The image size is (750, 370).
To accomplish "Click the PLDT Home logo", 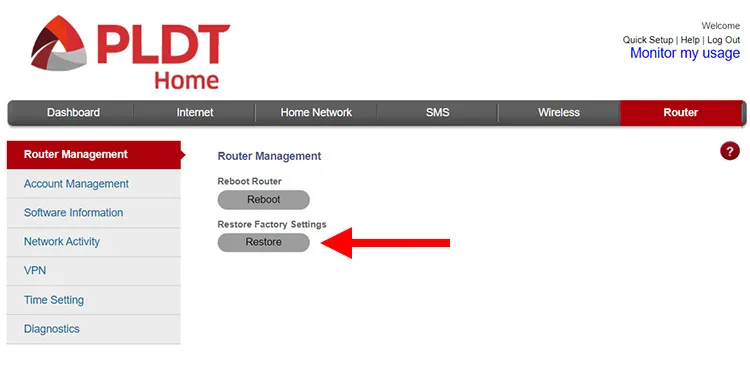I will pos(130,53).
